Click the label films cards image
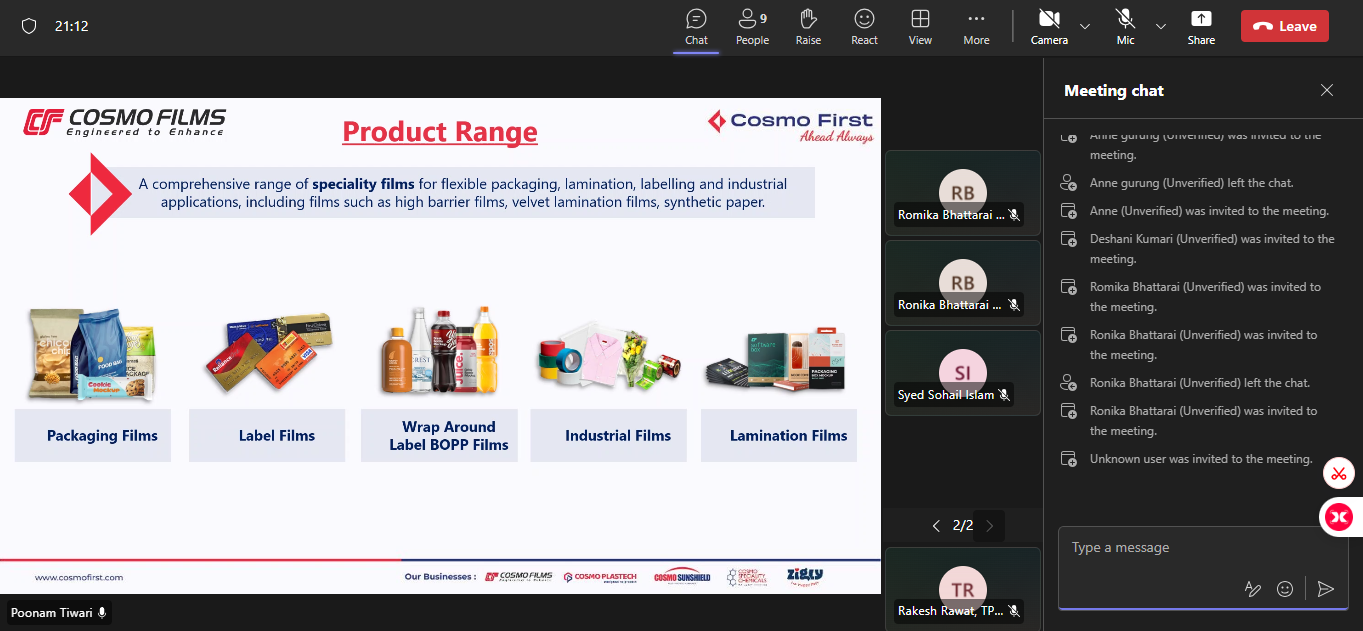 267,353
